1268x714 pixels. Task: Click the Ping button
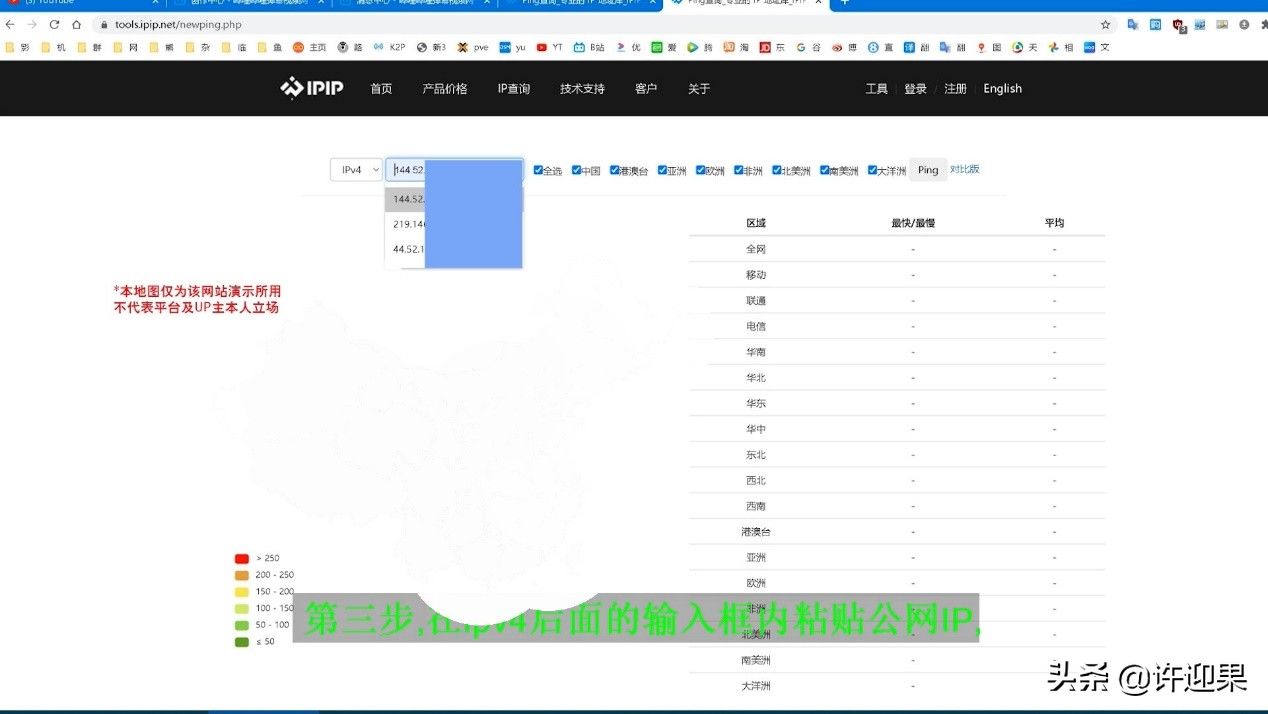coord(928,170)
